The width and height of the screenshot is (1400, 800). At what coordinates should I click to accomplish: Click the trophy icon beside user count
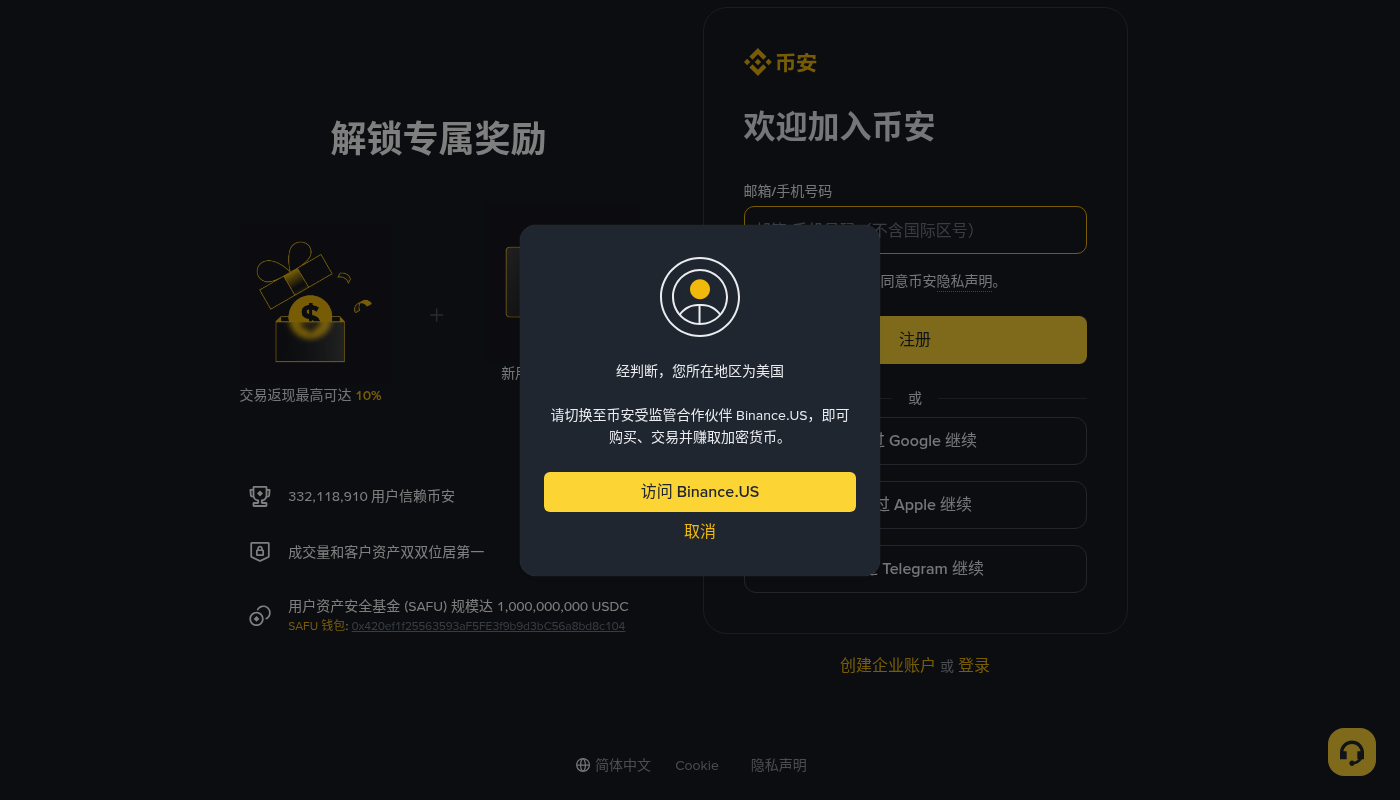[x=260, y=496]
